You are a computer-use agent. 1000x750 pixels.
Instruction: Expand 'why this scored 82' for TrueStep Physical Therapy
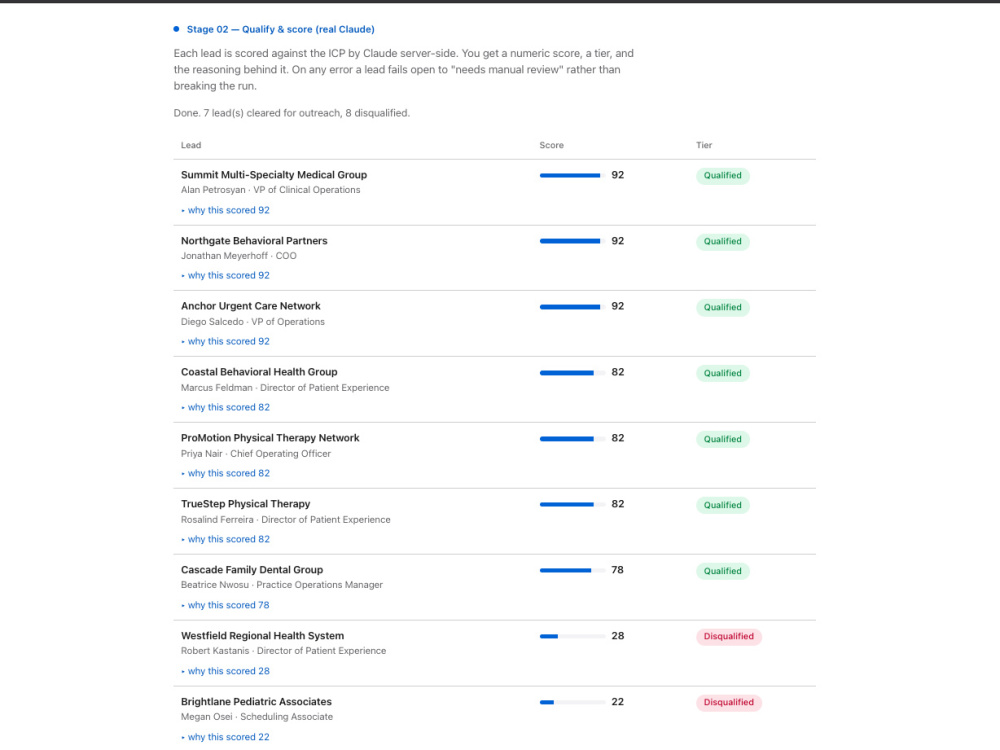[x=225, y=539]
